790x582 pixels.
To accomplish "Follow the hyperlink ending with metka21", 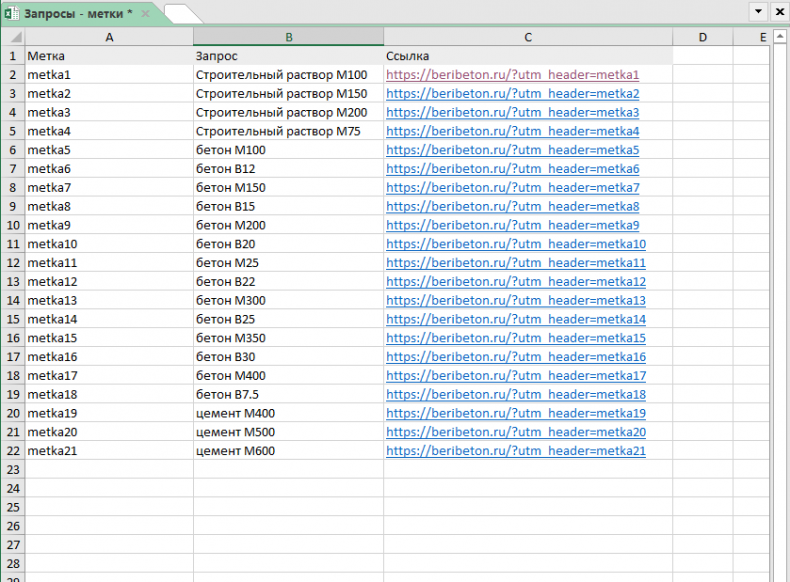I will 516,451.
